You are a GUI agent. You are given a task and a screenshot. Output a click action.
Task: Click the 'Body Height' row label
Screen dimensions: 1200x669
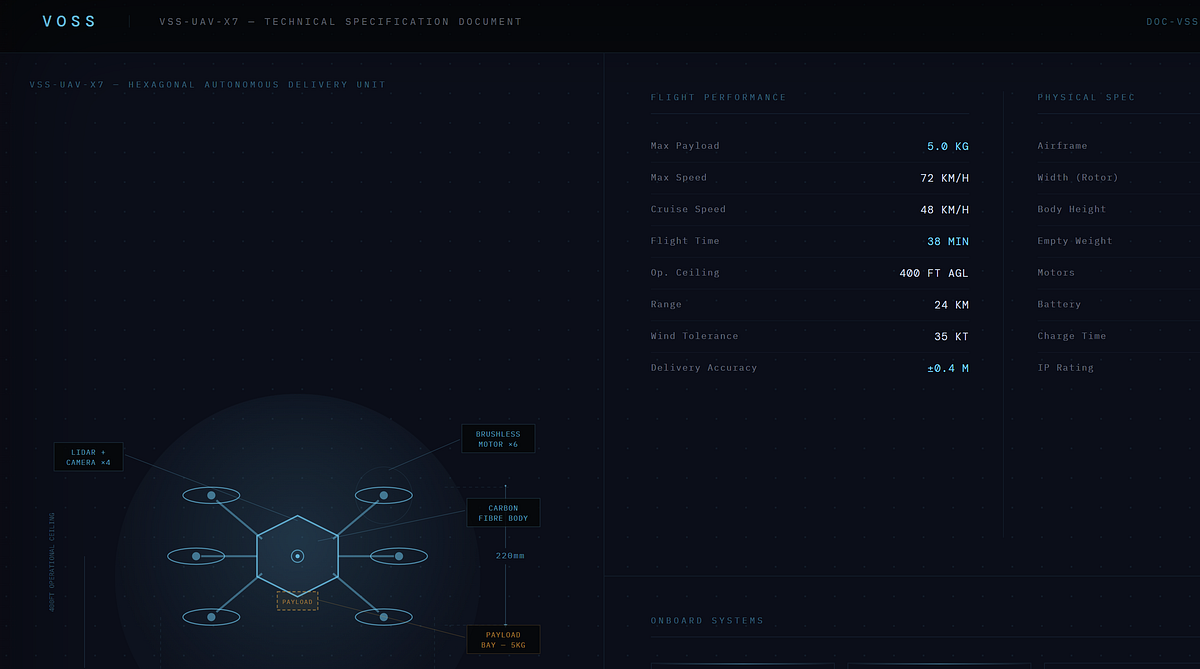click(1072, 210)
